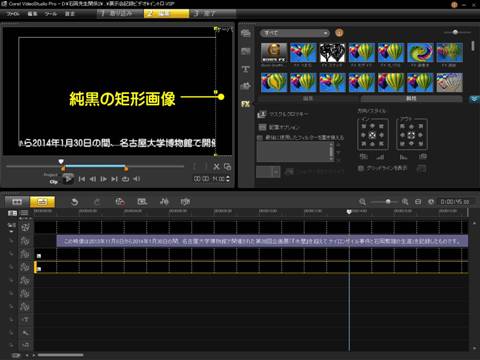The width and height of the screenshot is (480, 360).
Task: Open the Media library panel
Action: point(246,33)
